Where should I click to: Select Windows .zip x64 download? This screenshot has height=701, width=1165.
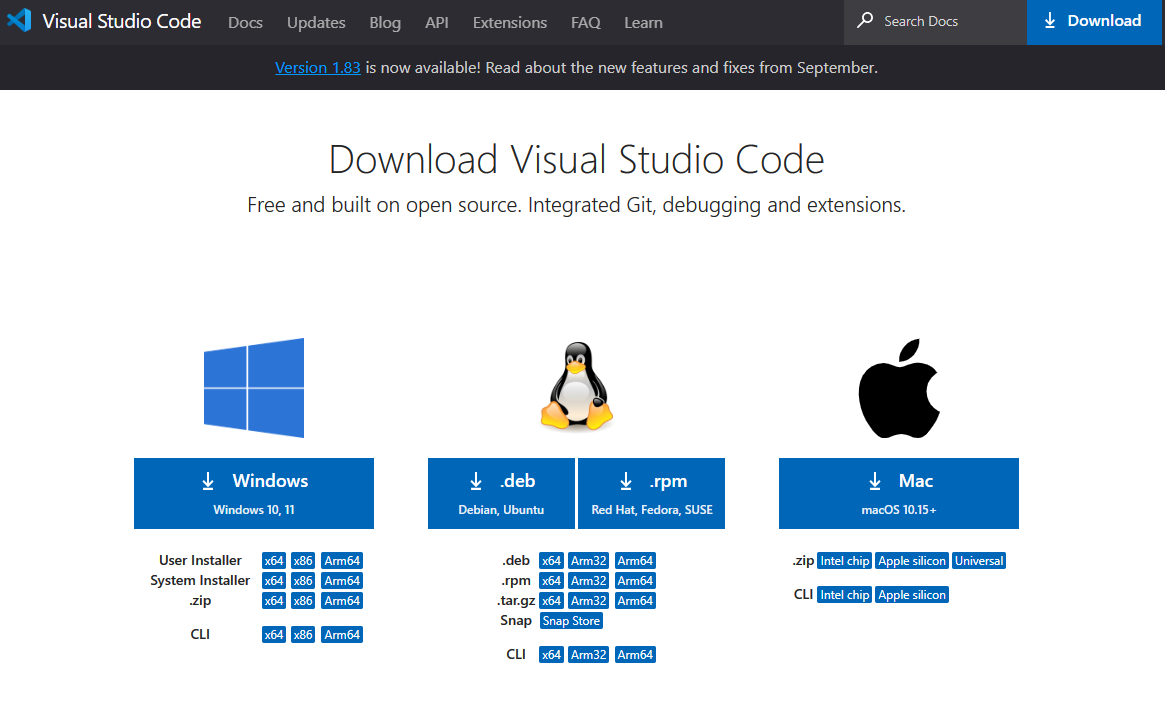273,601
